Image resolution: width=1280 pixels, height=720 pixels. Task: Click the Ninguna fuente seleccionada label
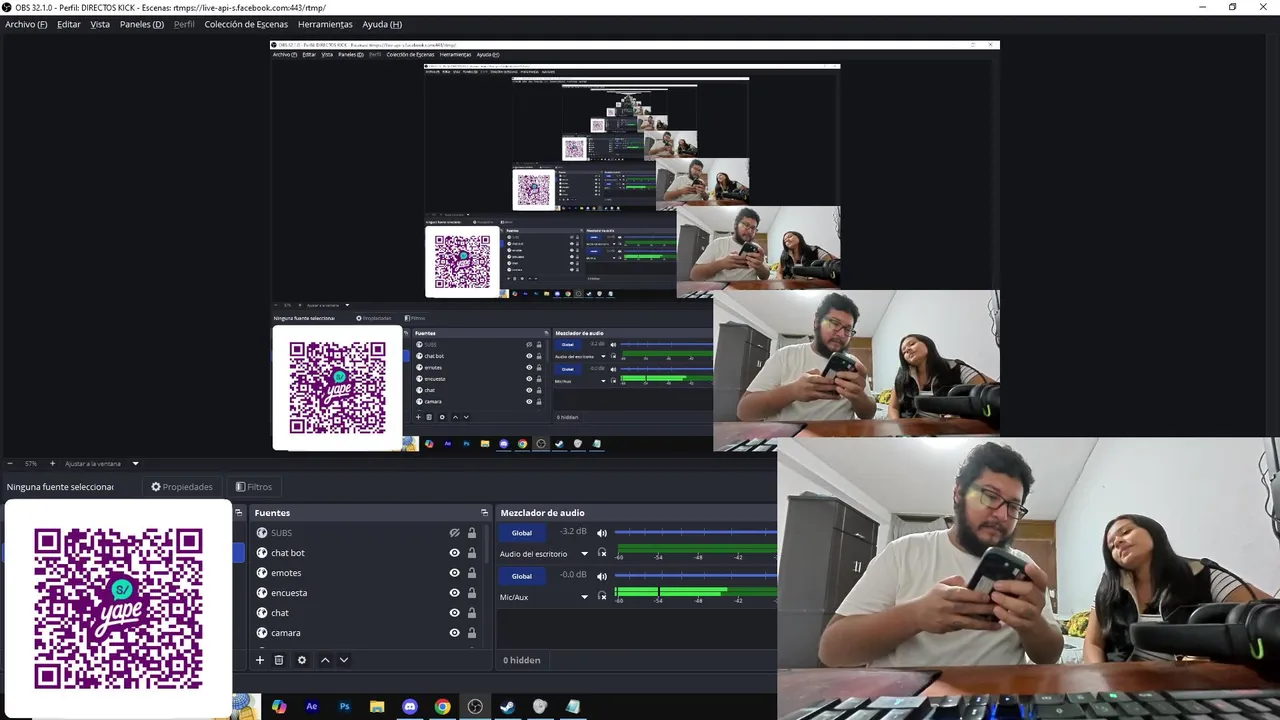click(60, 487)
